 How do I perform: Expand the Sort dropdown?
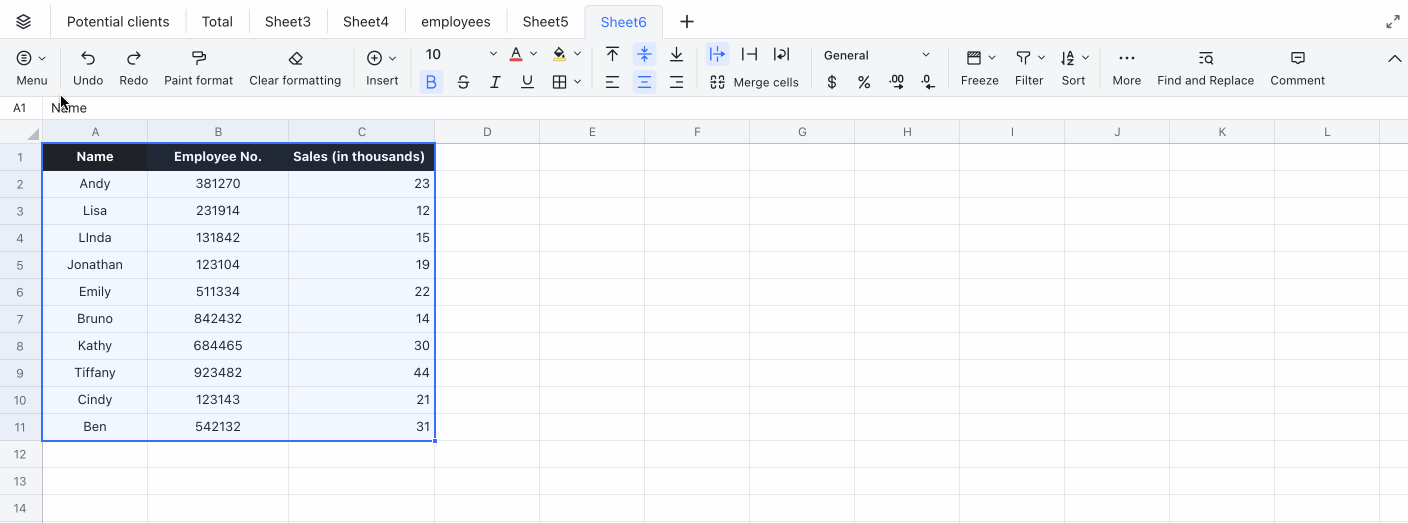(1086, 58)
